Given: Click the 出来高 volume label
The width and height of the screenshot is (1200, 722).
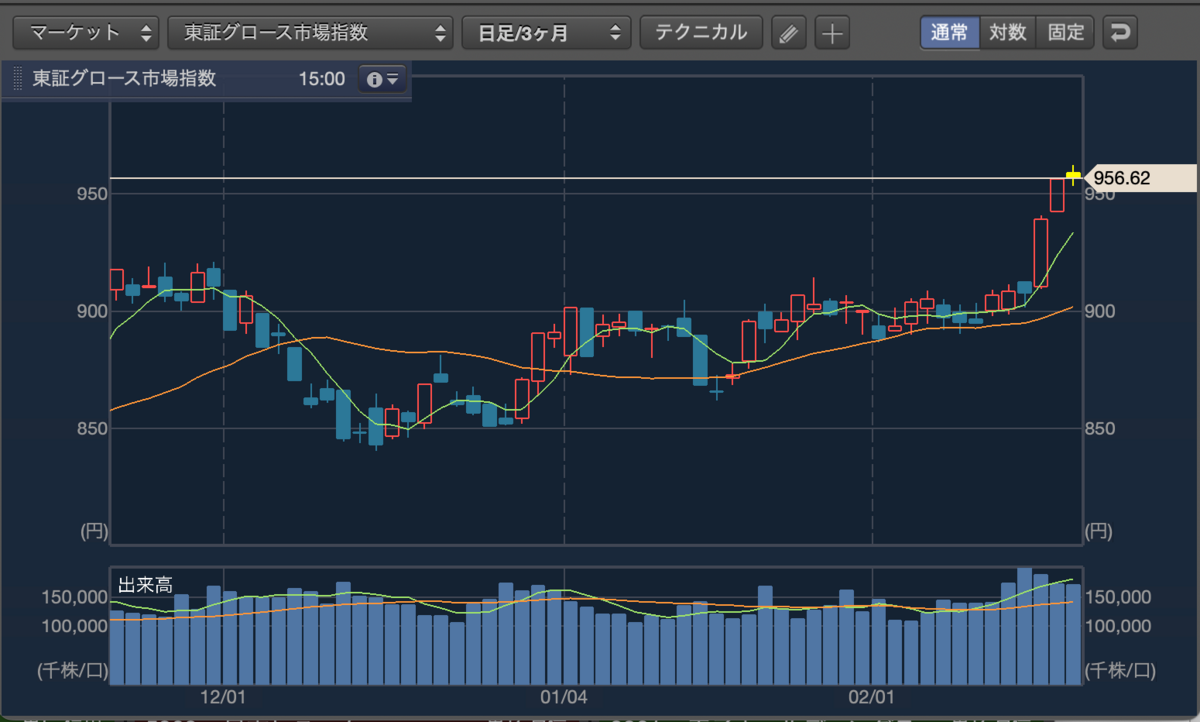Looking at the screenshot, I should 145,584.
